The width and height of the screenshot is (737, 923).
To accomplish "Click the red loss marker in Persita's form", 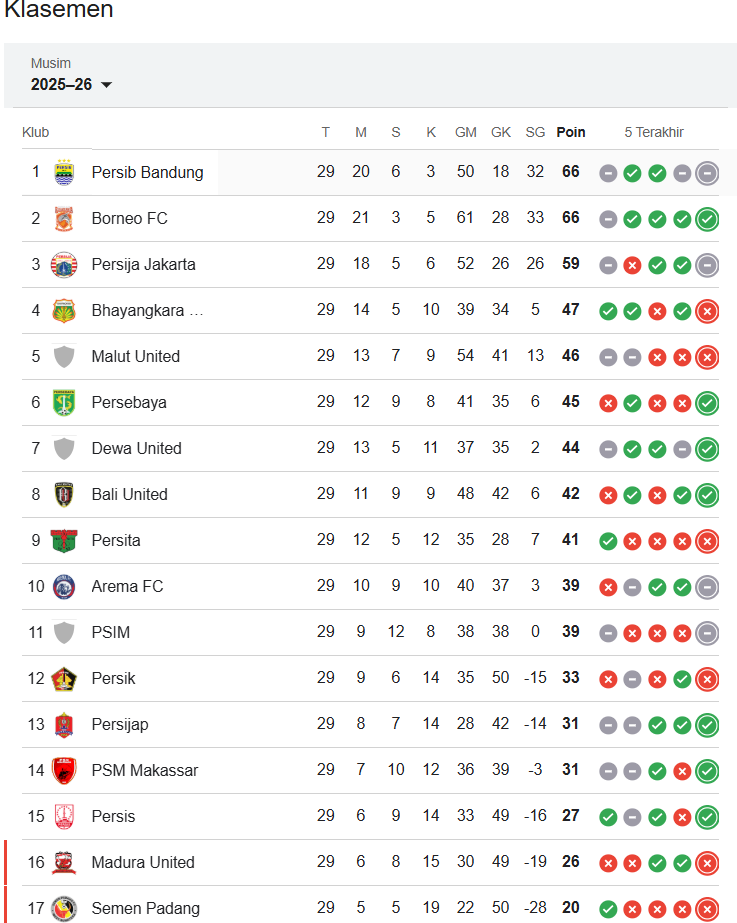I will click(632, 541).
